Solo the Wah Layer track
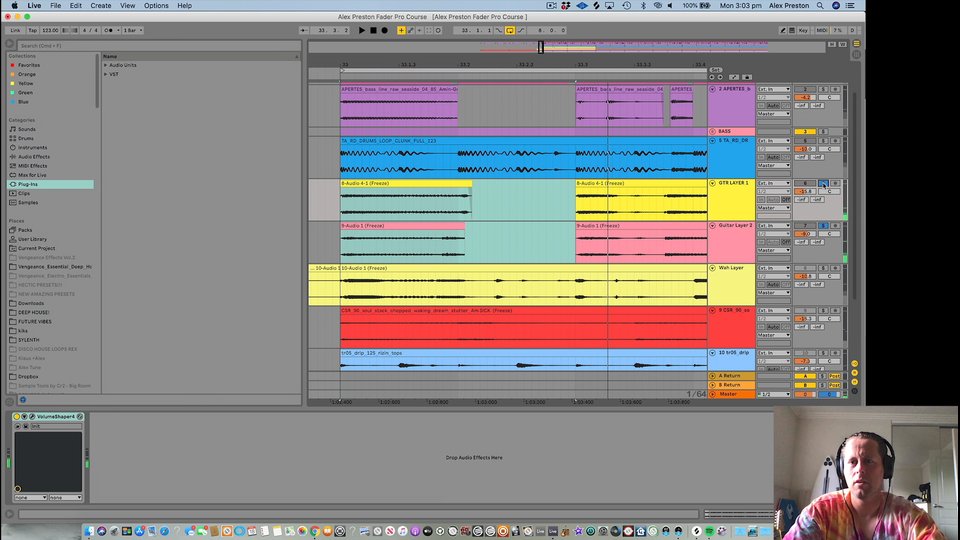960x540 pixels. 823,268
